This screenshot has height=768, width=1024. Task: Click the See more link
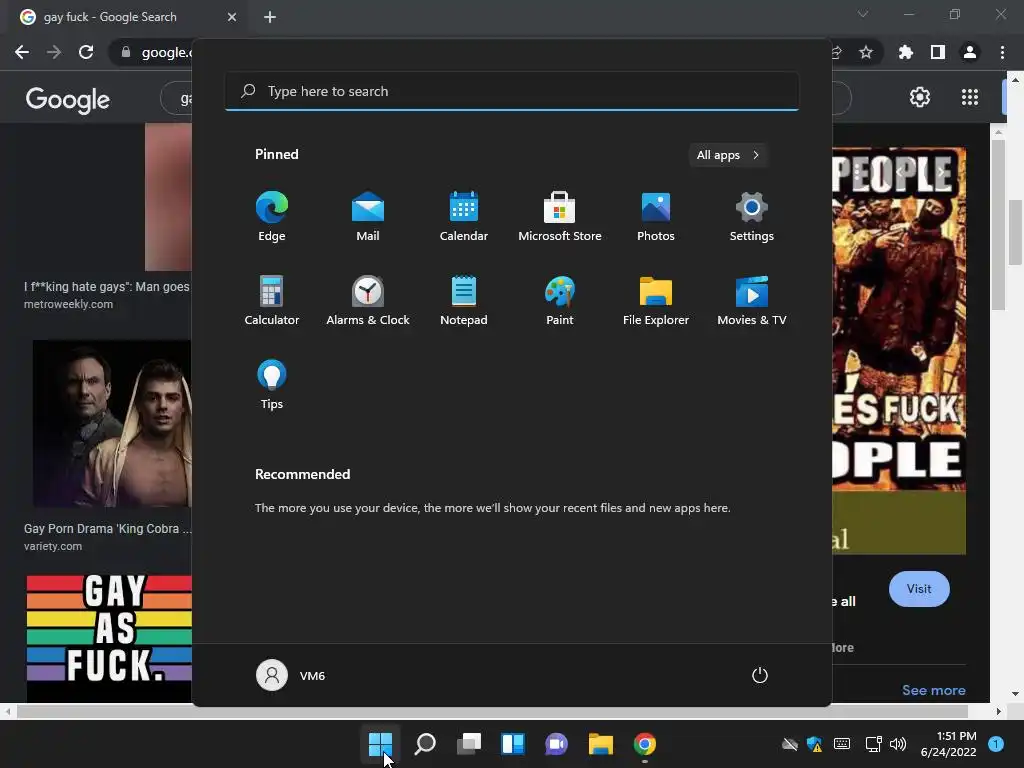[933, 690]
